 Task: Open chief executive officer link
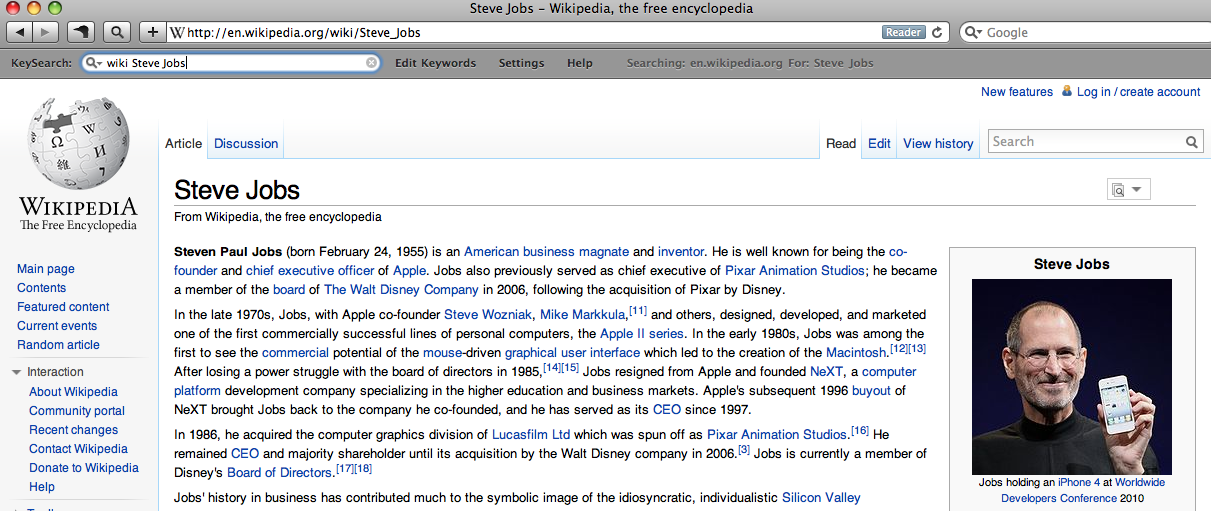point(310,271)
